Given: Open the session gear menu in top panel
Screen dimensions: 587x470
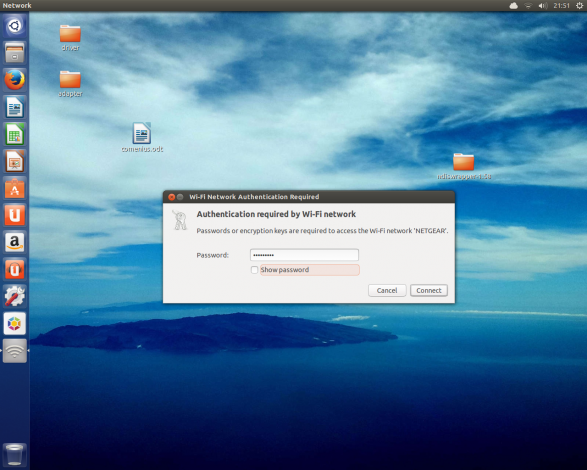Looking at the screenshot, I should click(579, 6).
